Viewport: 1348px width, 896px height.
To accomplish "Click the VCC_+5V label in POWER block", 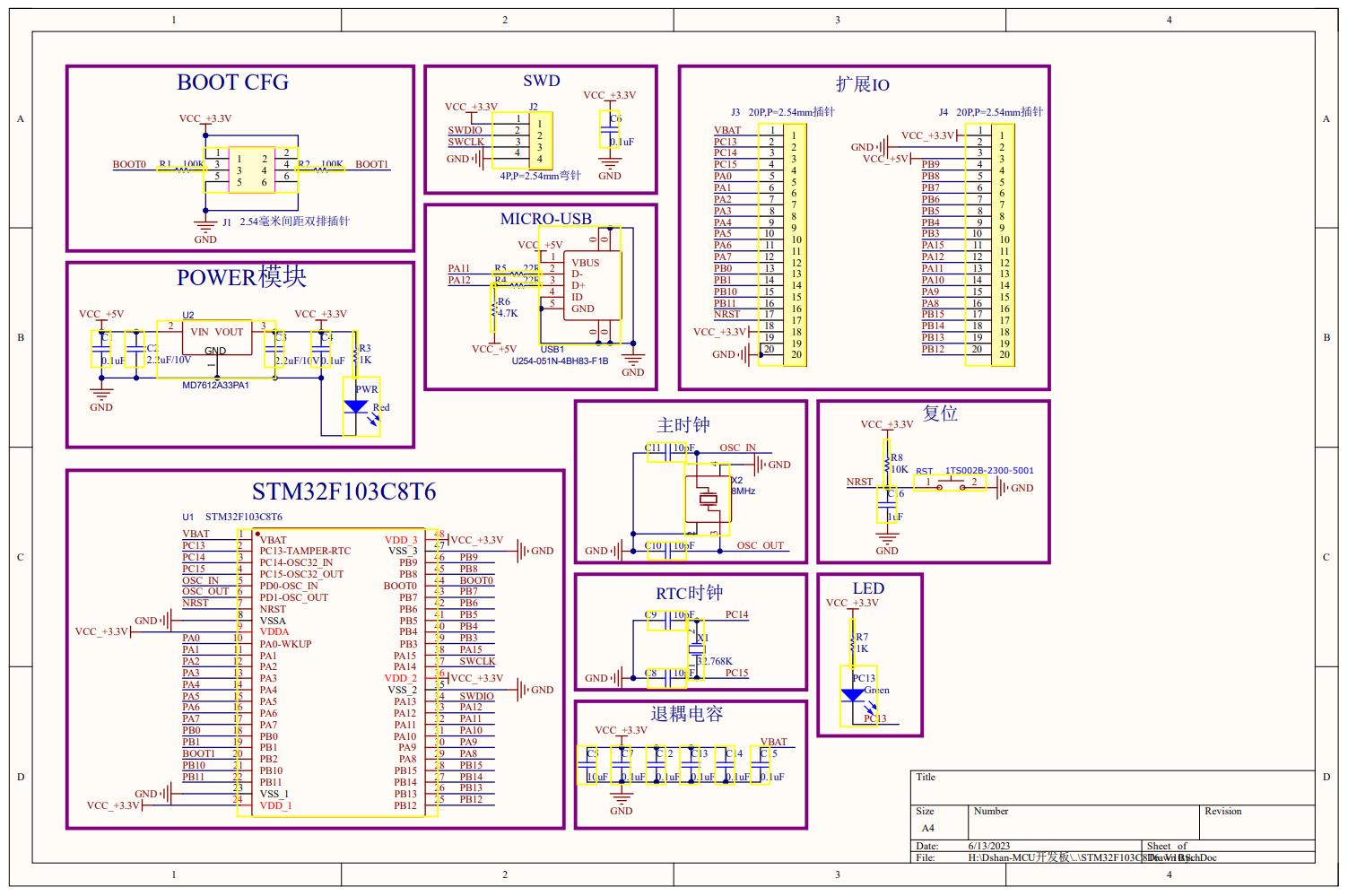I will 101,314.
